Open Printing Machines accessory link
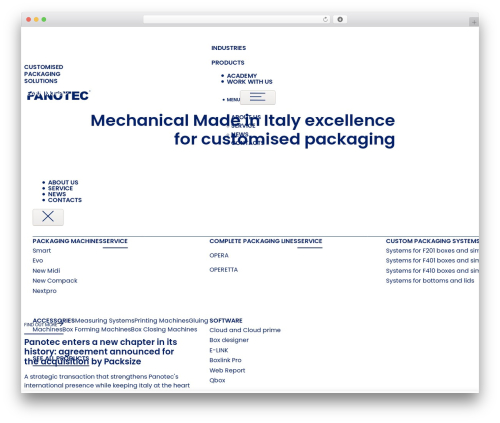This screenshot has width=500, height=423. [x=161, y=321]
